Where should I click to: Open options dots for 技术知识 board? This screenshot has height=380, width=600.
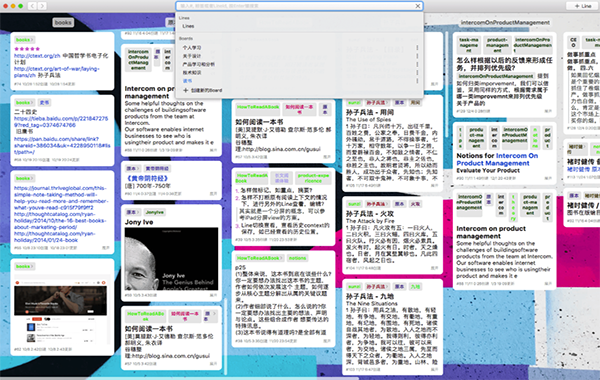pyautogui.click(x=417, y=73)
